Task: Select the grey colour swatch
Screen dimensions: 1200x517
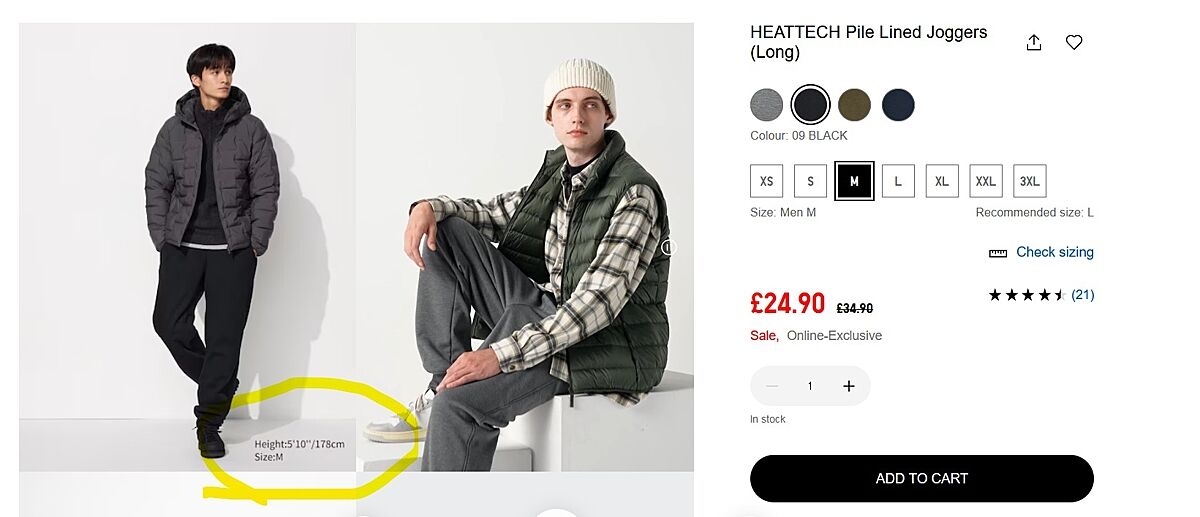Action: [x=767, y=105]
